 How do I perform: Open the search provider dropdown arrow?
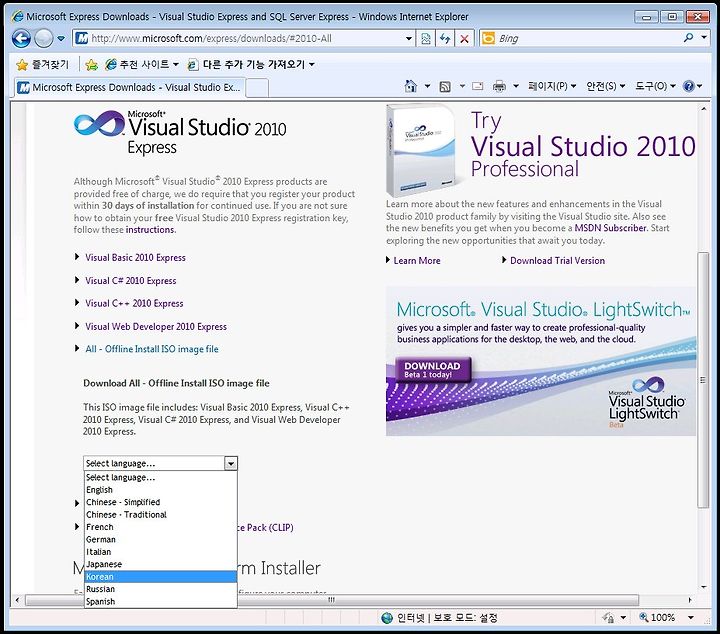click(x=704, y=38)
